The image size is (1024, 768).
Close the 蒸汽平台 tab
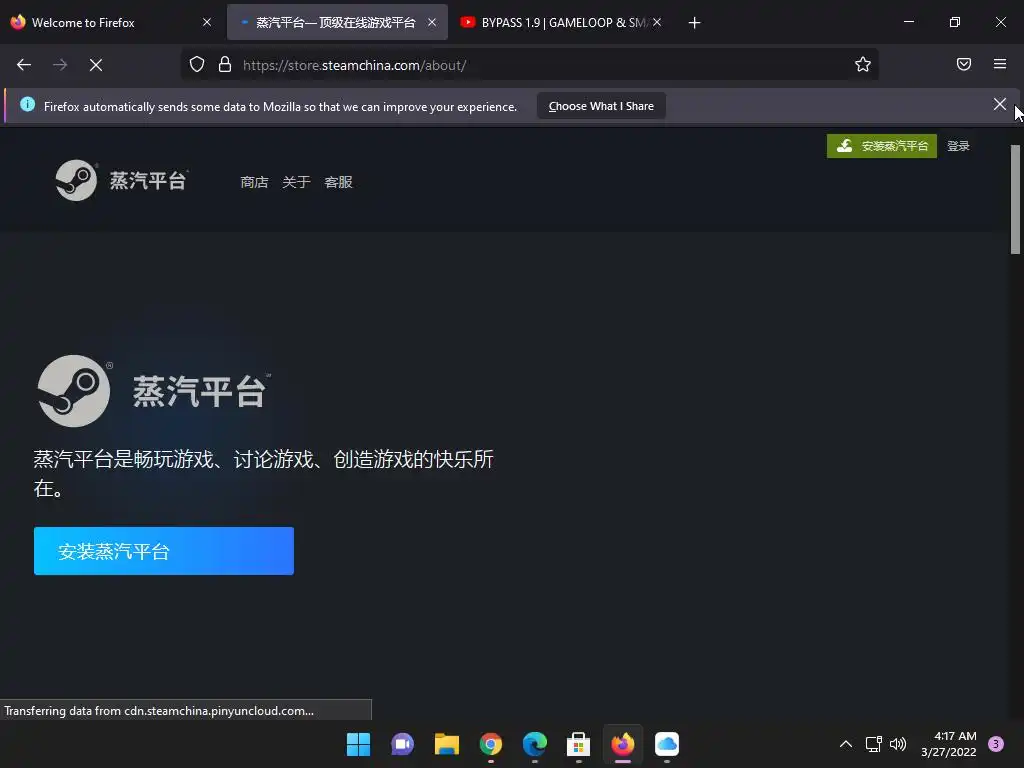click(432, 22)
